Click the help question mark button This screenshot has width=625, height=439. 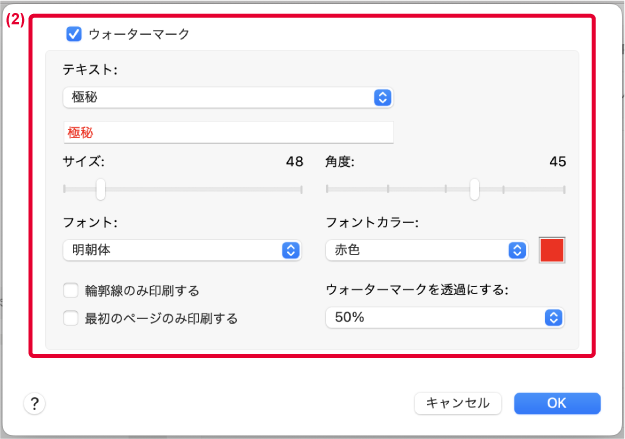coord(35,404)
